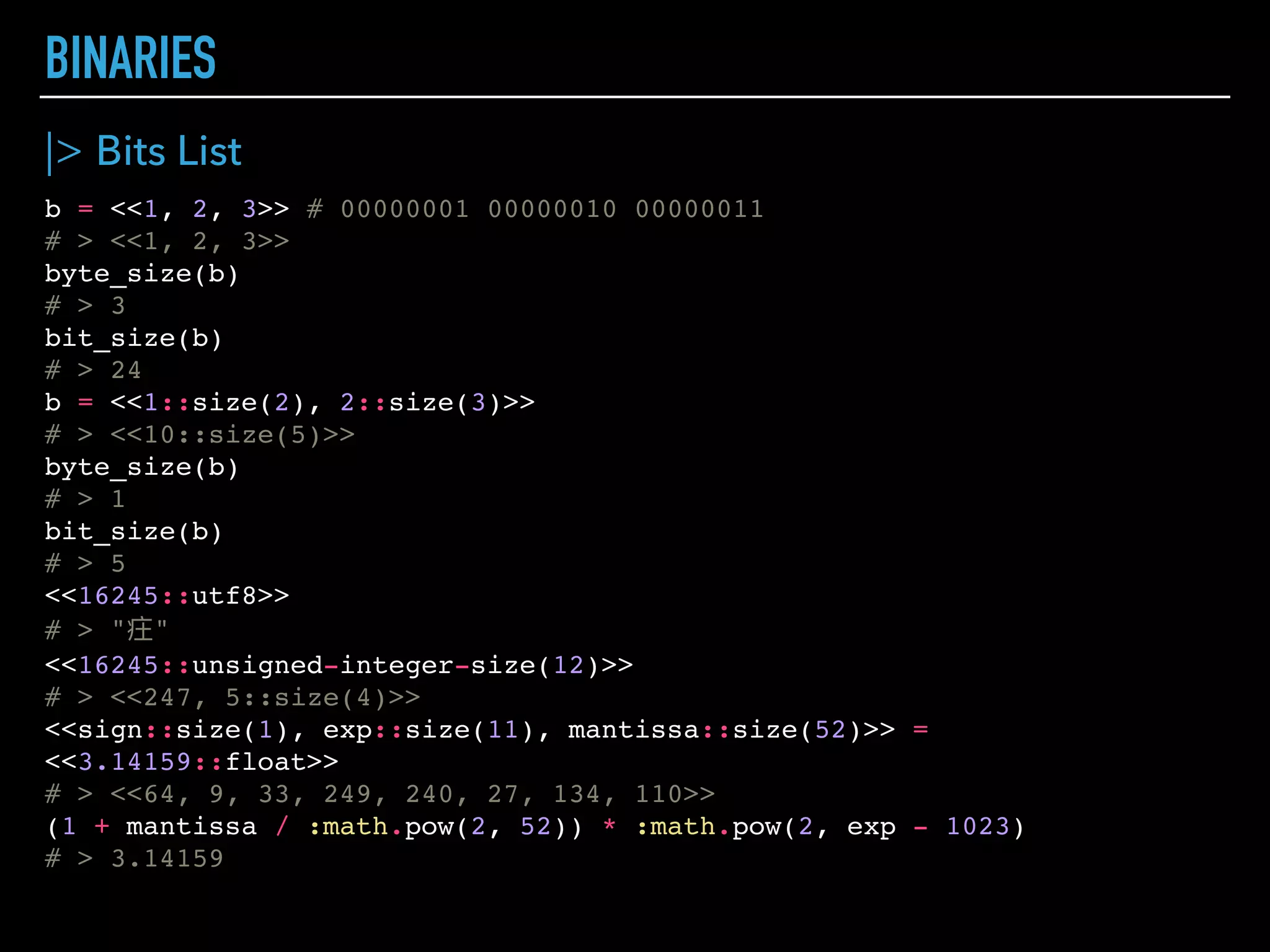1270x952 pixels.
Task: Click the comment '# > 5'
Action: coord(86,563)
